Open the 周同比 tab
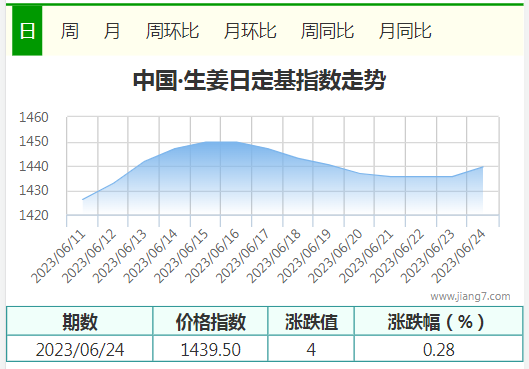This screenshot has height=369, width=529. [x=327, y=31]
